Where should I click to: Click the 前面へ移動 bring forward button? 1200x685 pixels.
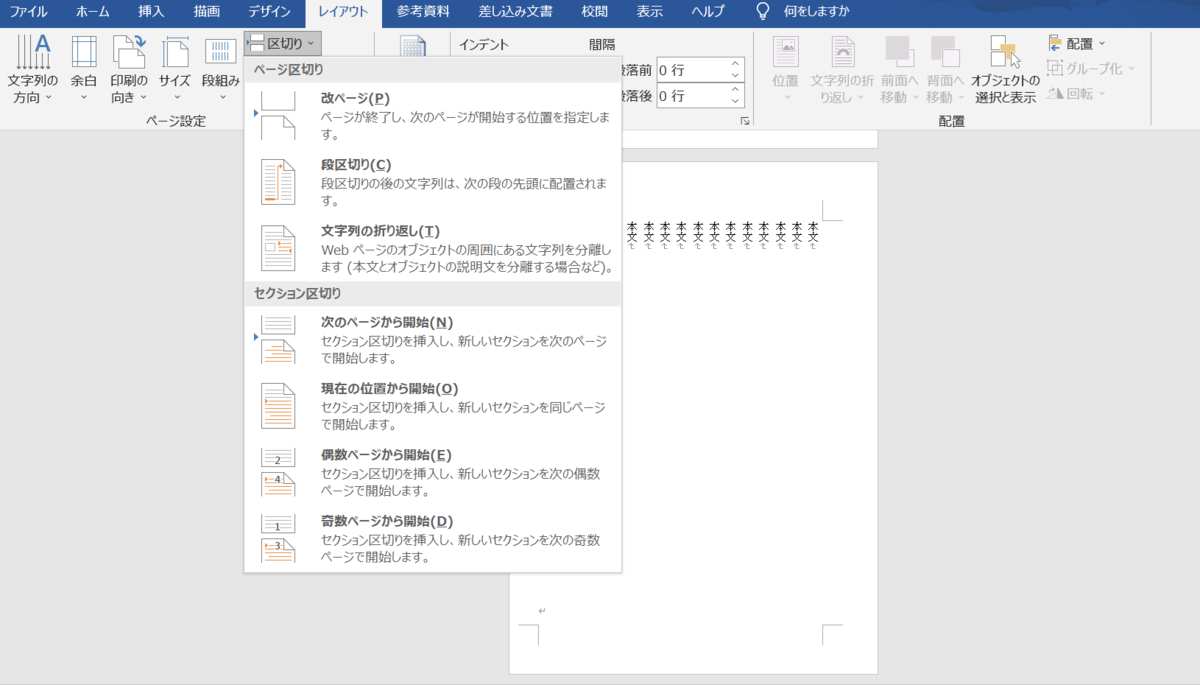(x=900, y=68)
